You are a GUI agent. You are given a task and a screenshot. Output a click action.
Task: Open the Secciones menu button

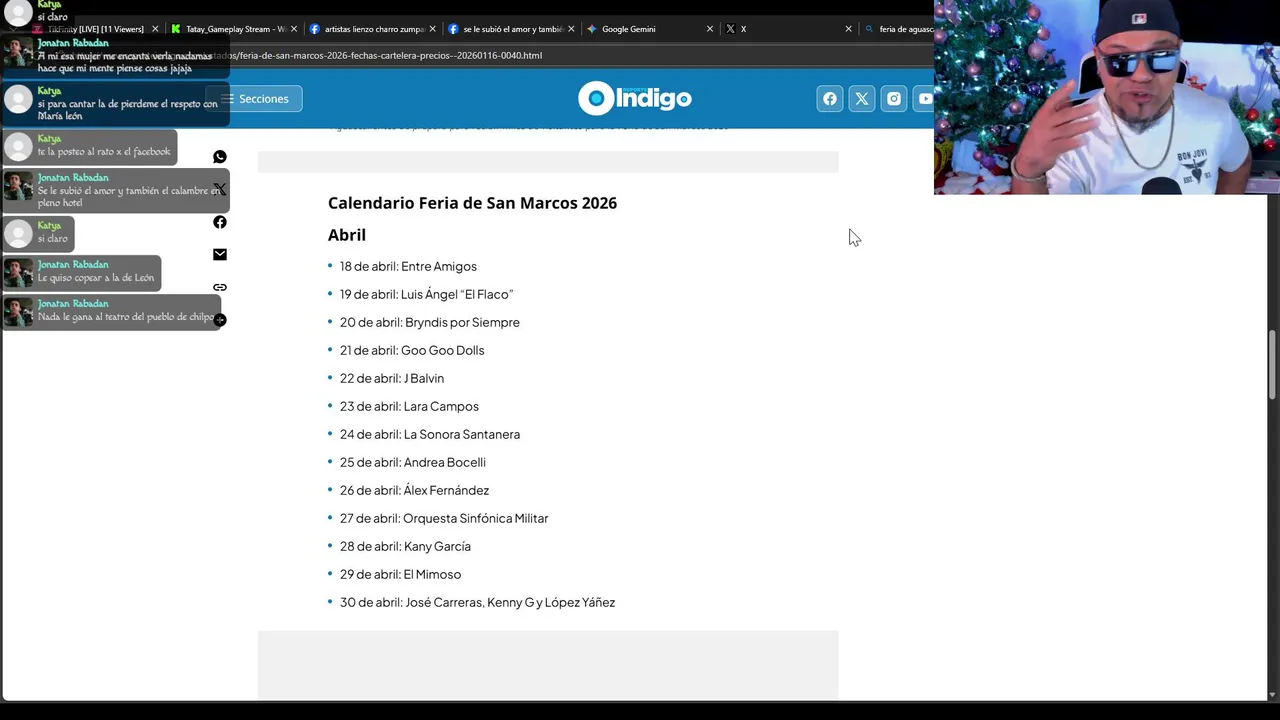coord(254,99)
